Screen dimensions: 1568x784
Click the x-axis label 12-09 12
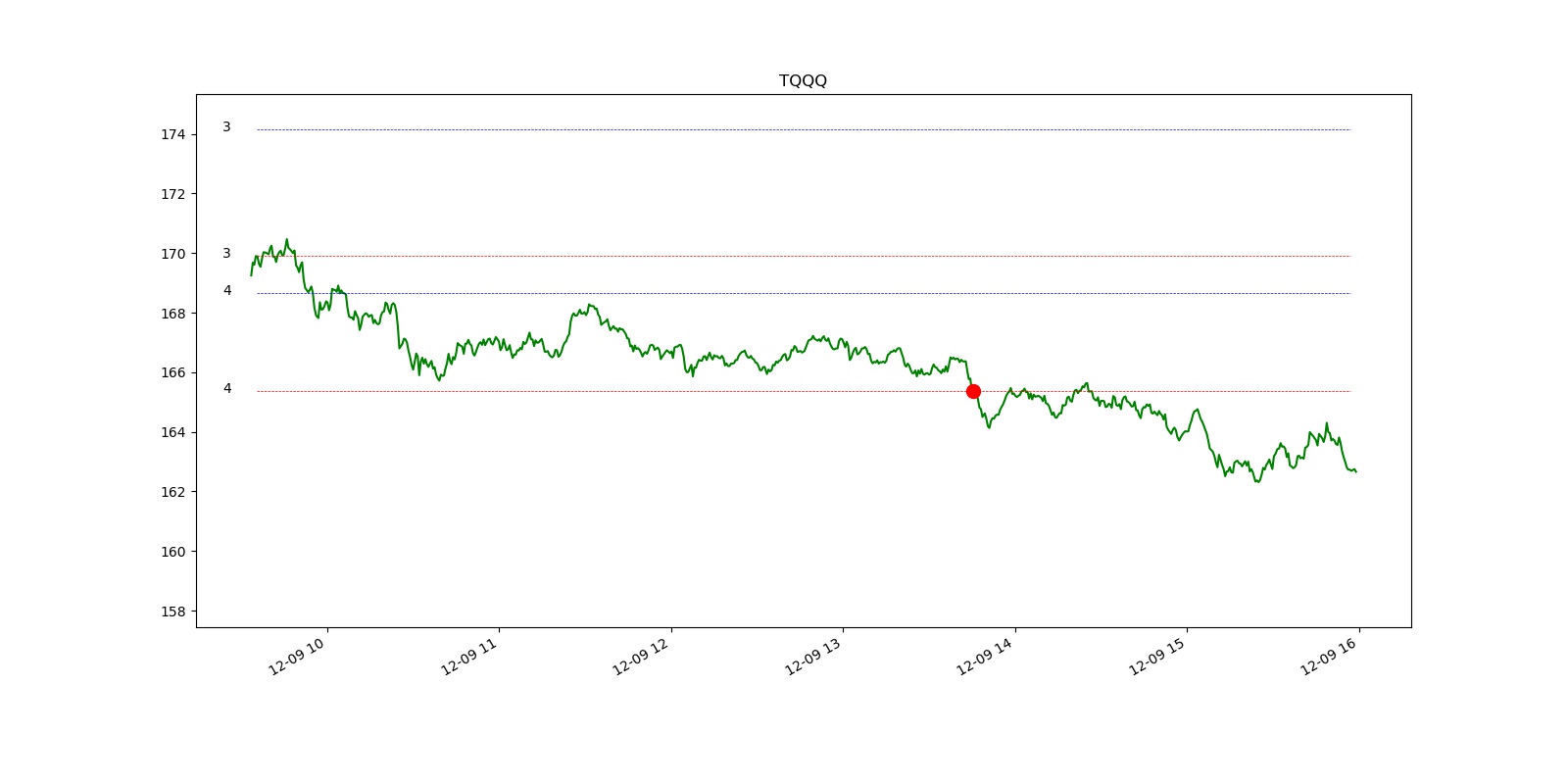(640, 657)
